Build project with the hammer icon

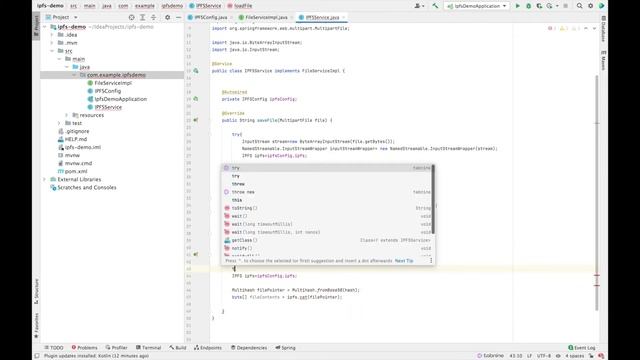coord(435,6)
